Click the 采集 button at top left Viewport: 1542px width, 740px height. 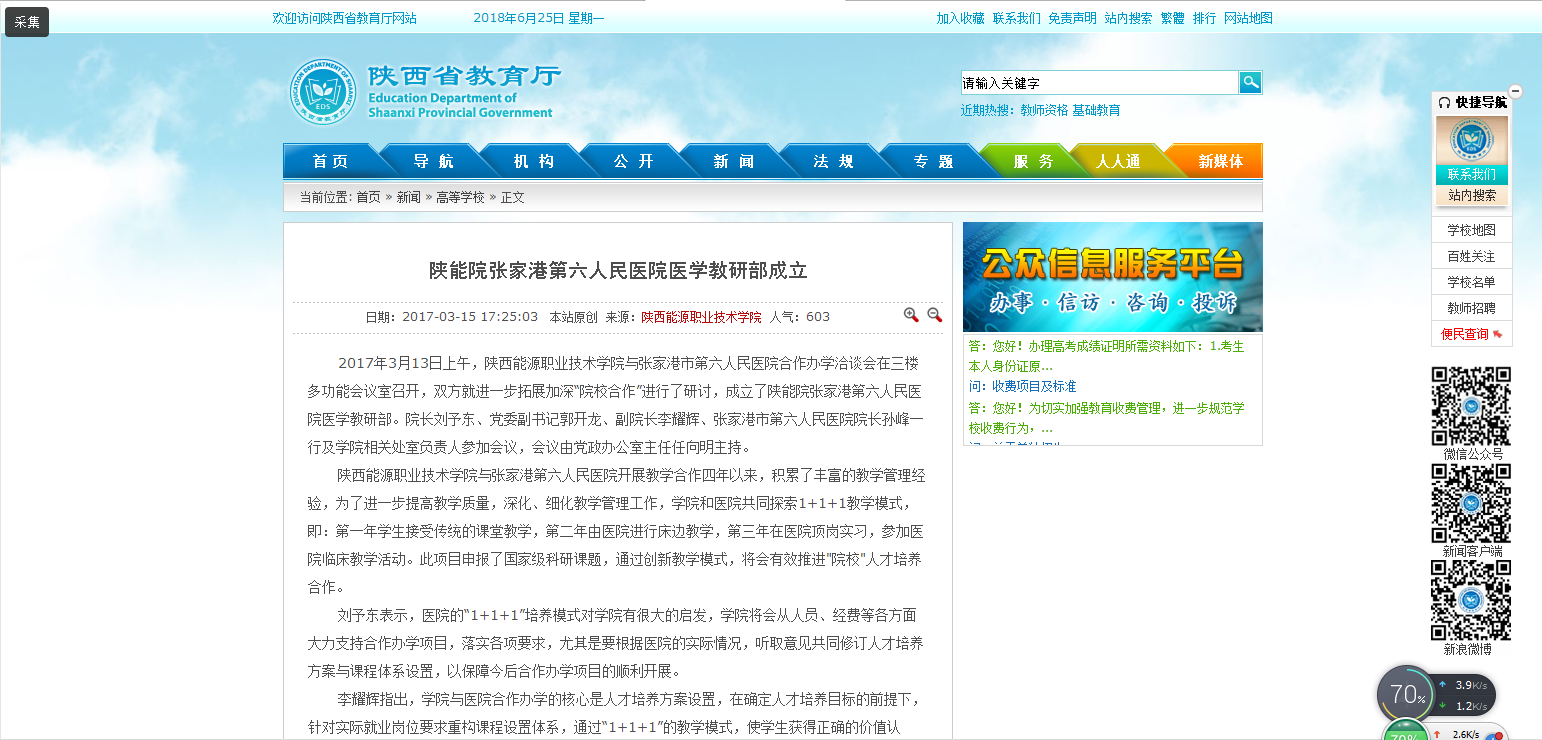[27, 22]
